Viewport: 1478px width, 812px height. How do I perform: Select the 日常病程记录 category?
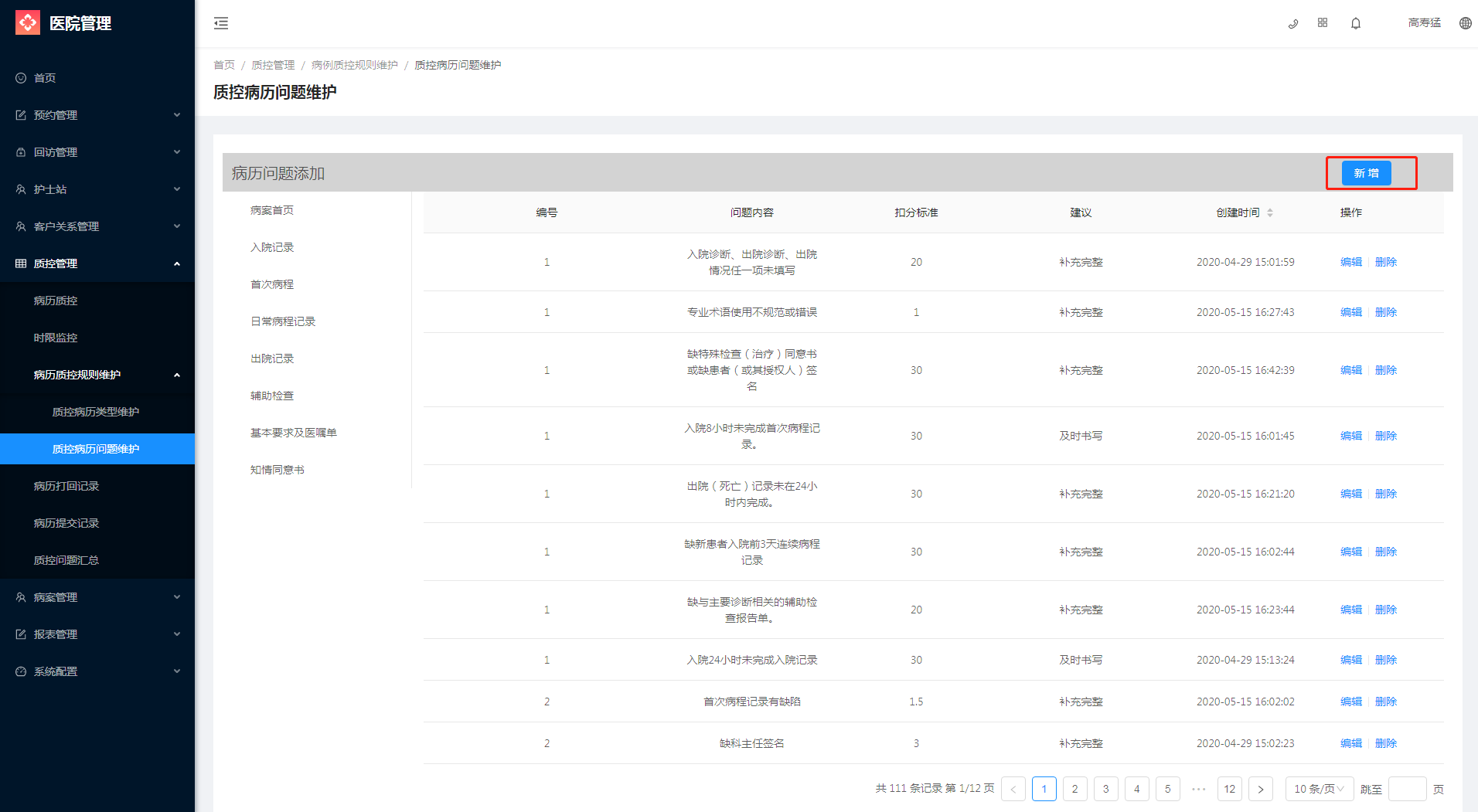pos(283,321)
